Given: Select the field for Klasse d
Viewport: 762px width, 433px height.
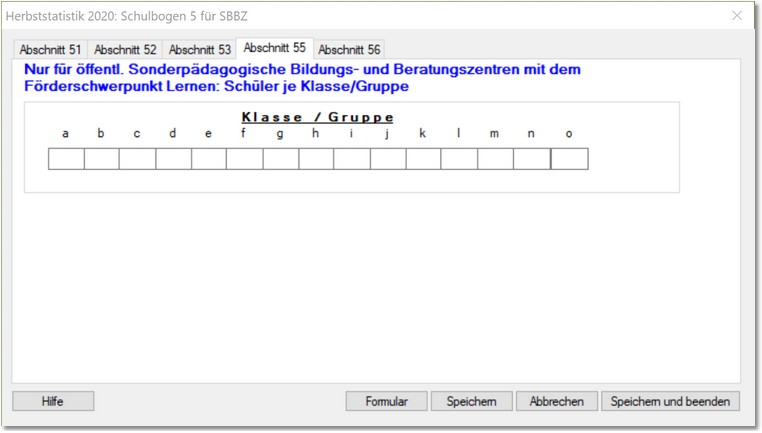Looking at the screenshot, I should coord(173,159).
